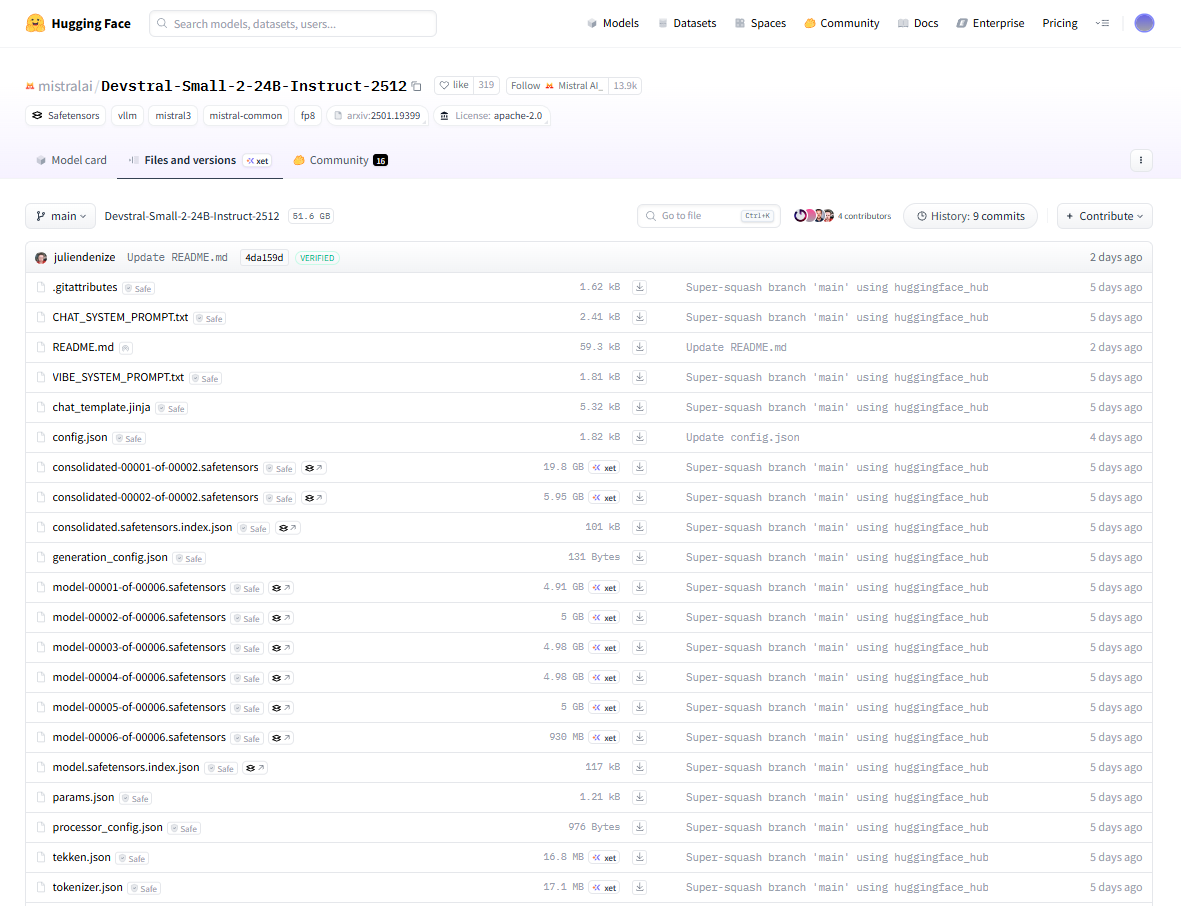Screen dimensions: 1181x906
Task: Download model-00006-of-00006.safetensors file
Action: click(639, 737)
